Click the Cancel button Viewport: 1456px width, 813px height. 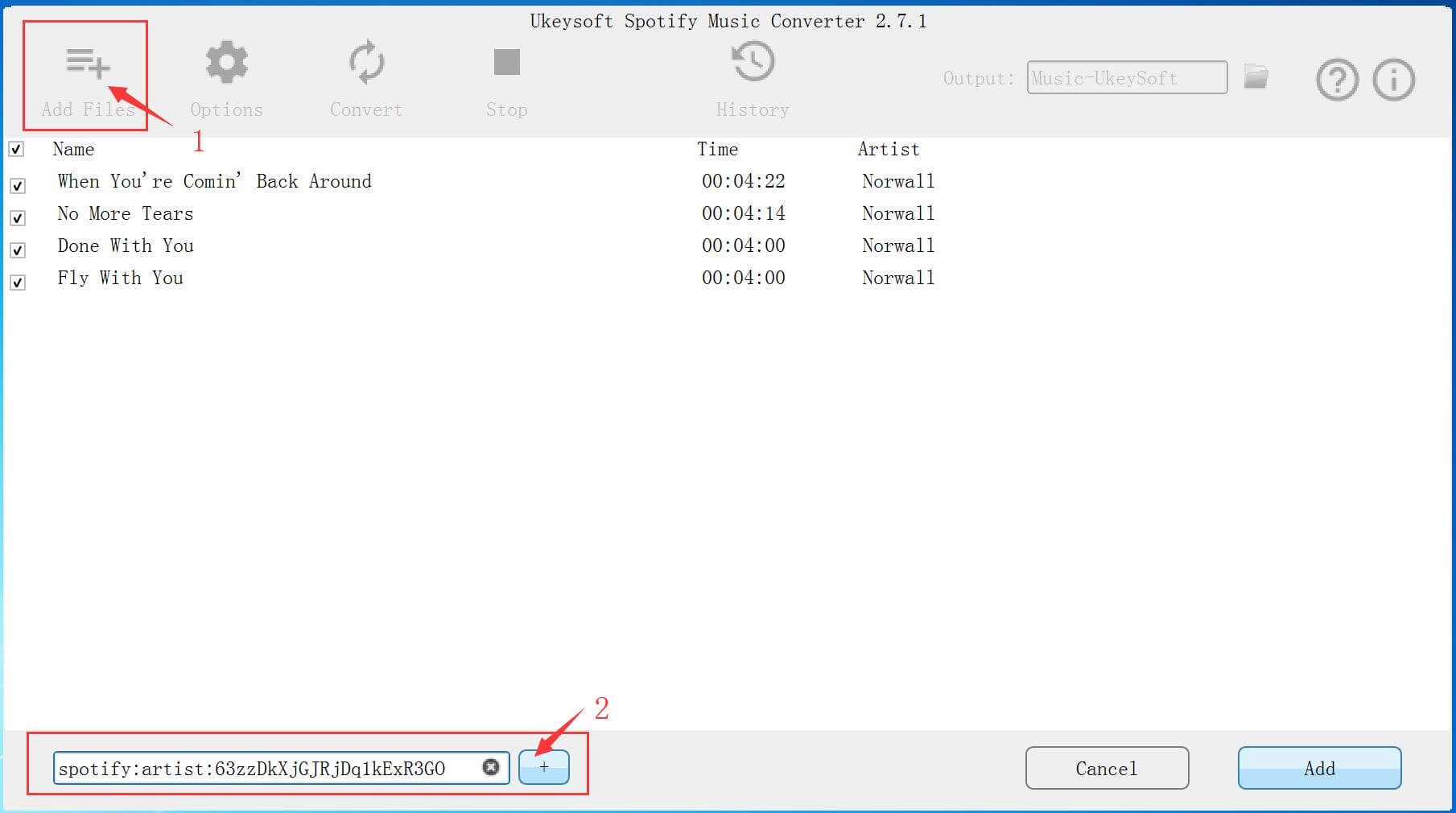(1107, 768)
